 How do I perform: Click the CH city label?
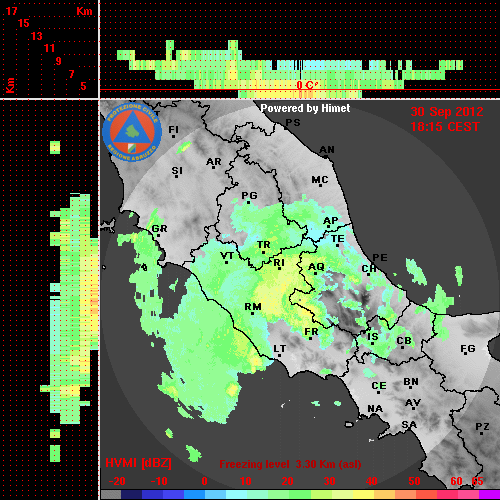(x=369, y=268)
